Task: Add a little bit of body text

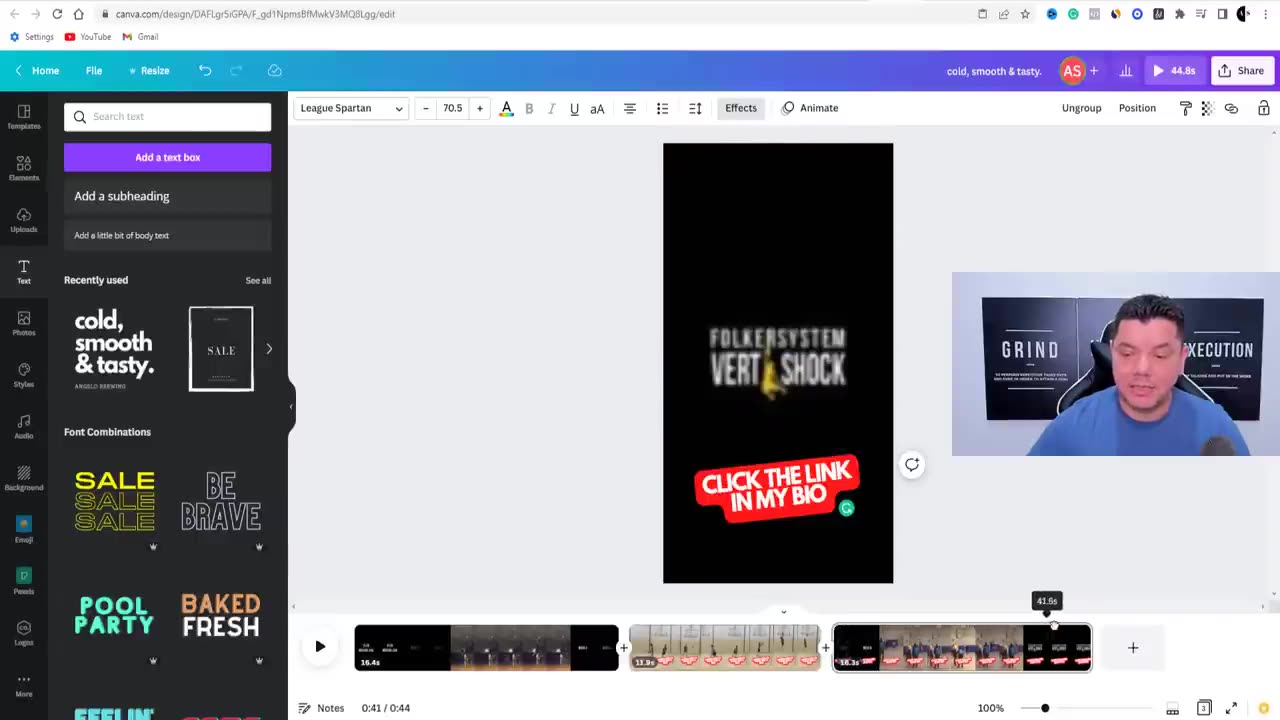Action: pyautogui.click(x=167, y=235)
